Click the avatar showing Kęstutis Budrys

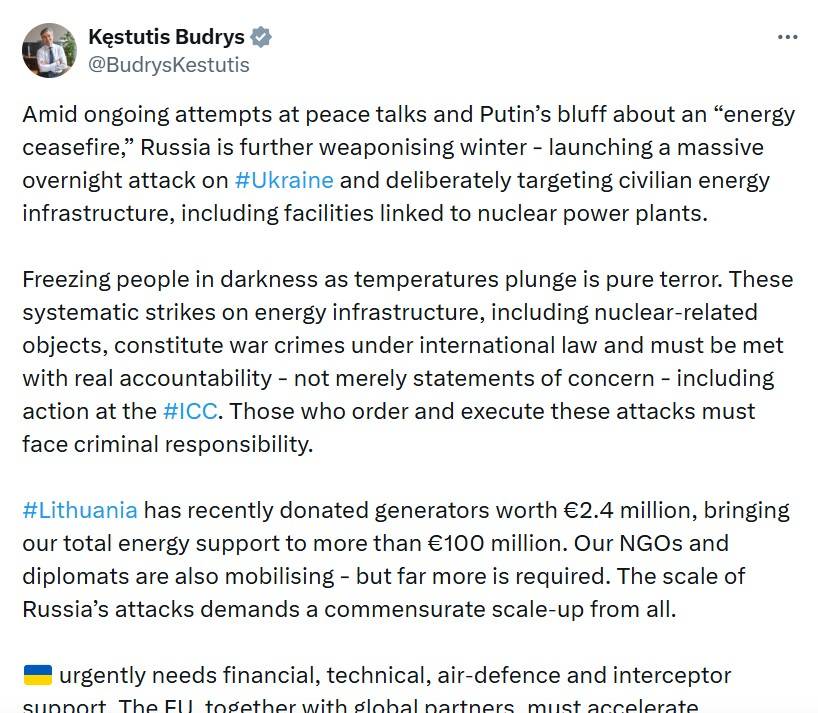(x=49, y=49)
